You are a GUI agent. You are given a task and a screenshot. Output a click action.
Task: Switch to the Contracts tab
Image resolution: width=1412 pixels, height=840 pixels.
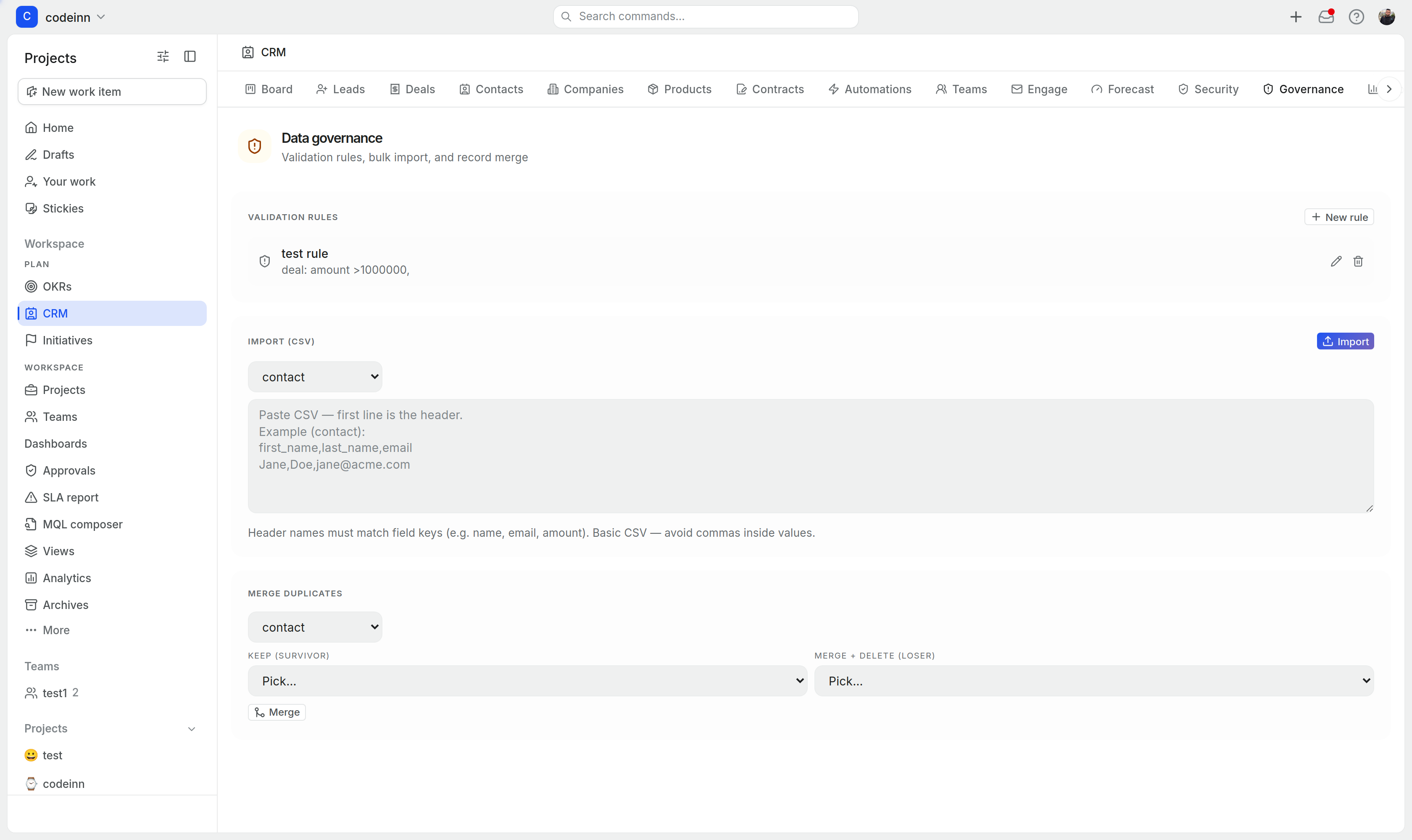click(770, 89)
